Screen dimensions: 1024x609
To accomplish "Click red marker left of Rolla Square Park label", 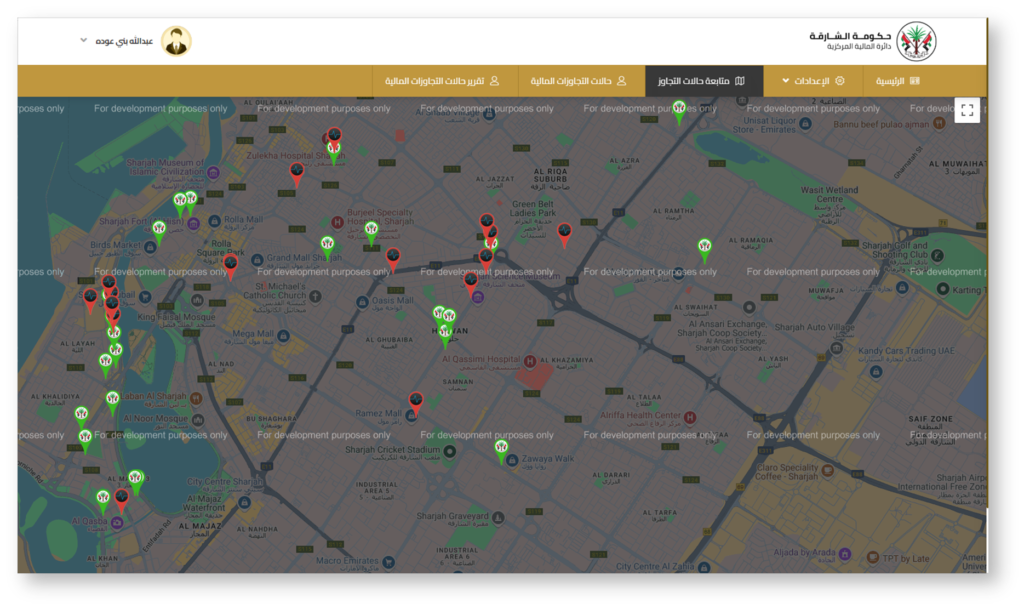I will pyautogui.click(x=231, y=266).
